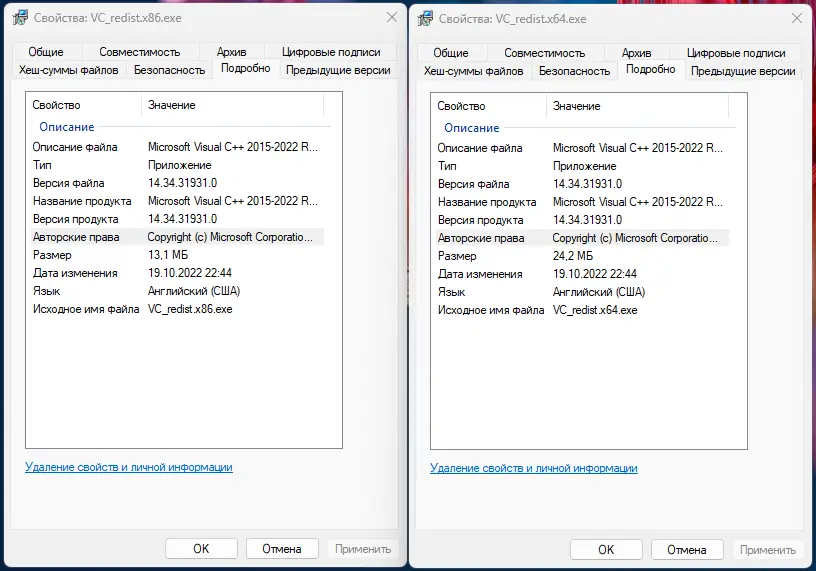Switch to Безопасность tab in x86 window
The image size is (816, 571).
pyautogui.click(x=170, y=70)
